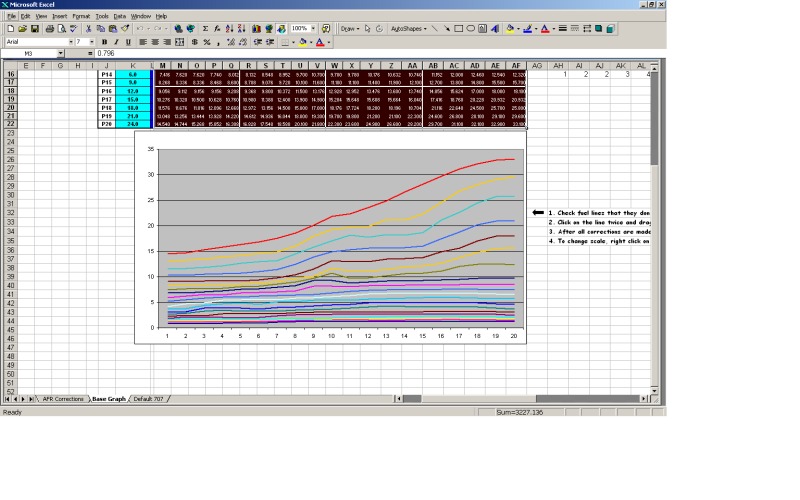This screenshot has width=800, height=500.
Task: Expand the Name Box dropdown
Action: 61,53
